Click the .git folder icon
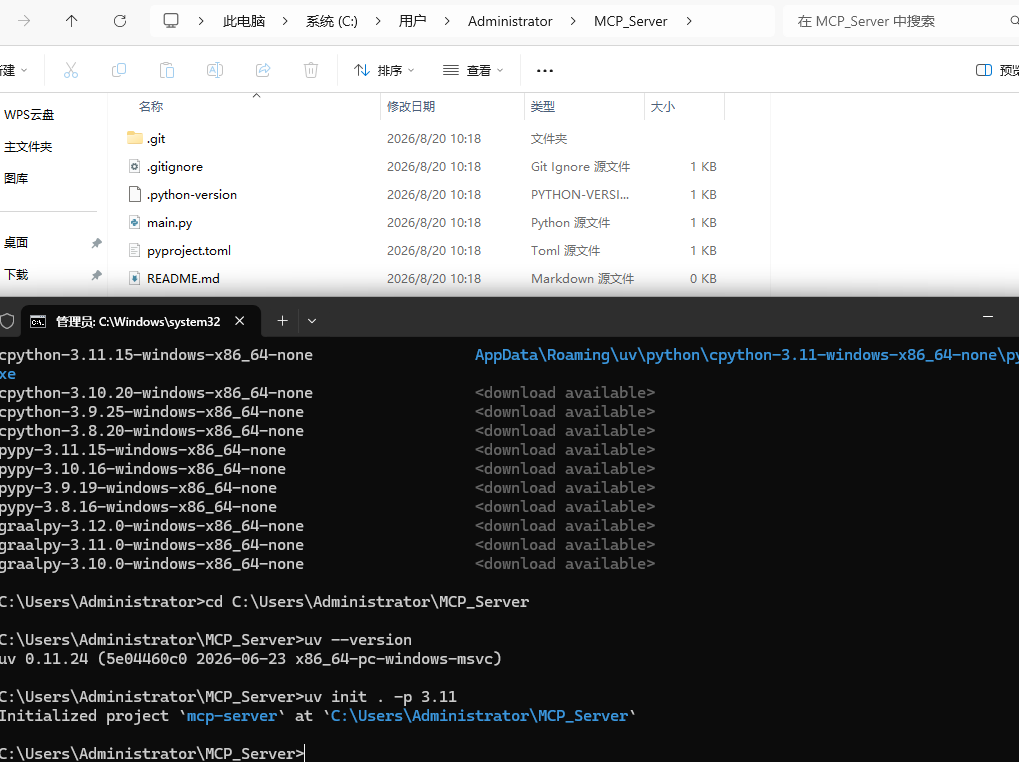1019x762 pixels. tap(135, 138)
